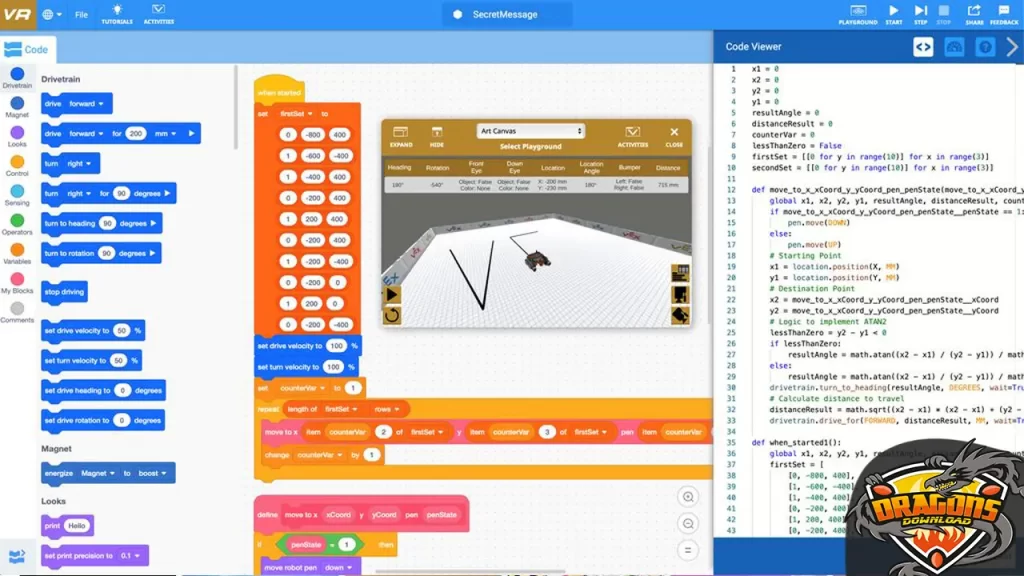Click the Step icon in the toolbar
1024x576 pixels.
(x=920, y=13)
